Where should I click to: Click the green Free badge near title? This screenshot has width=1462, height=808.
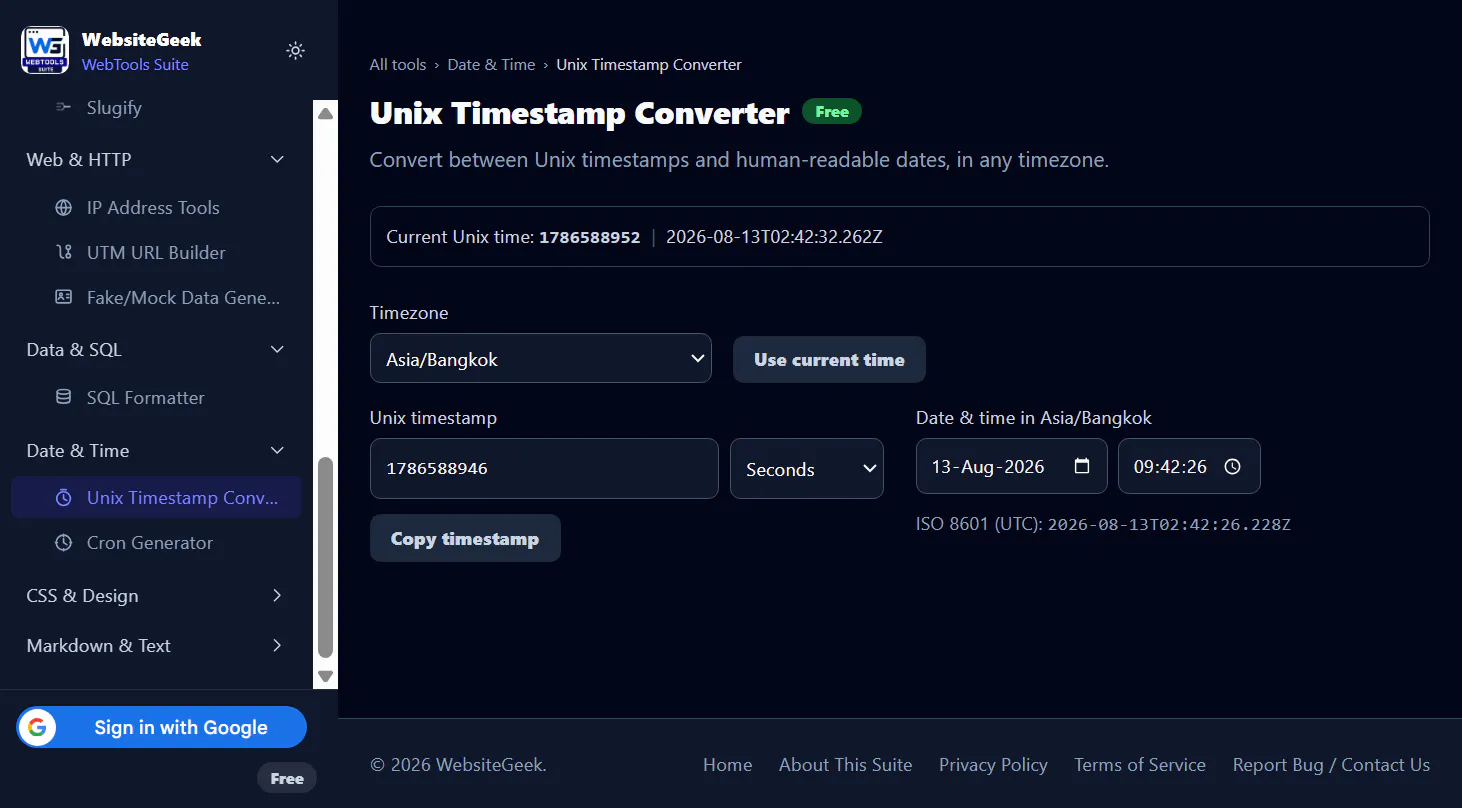[x=832, y=112]
